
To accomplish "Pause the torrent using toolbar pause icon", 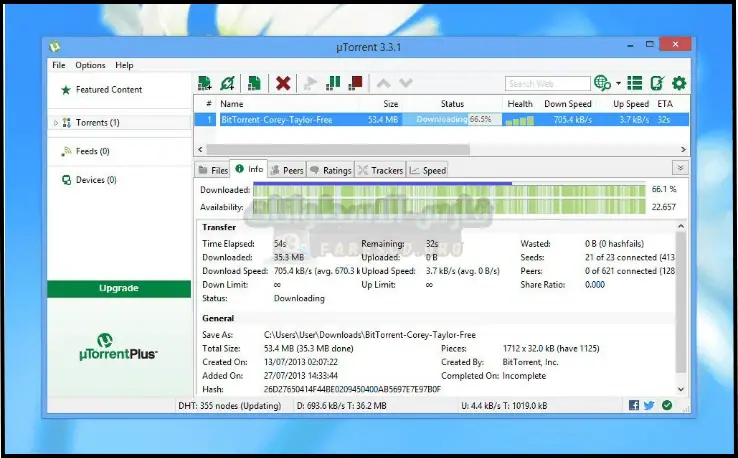I will [333, 83].
